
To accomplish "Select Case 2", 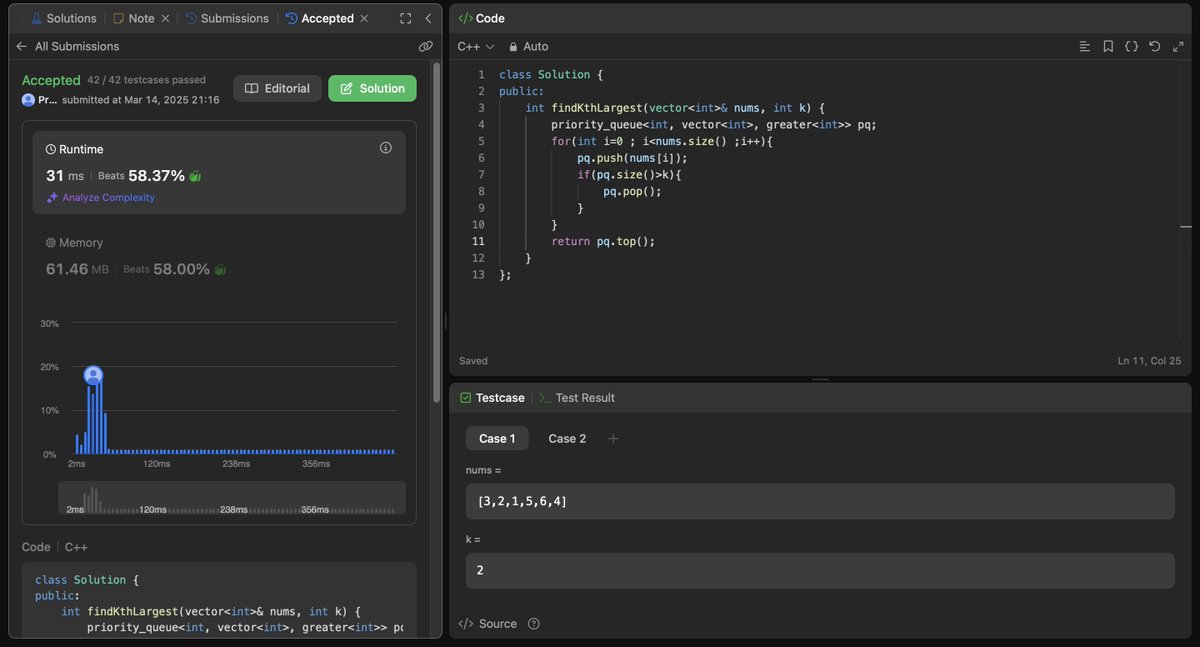I will (x=567, y=438).
